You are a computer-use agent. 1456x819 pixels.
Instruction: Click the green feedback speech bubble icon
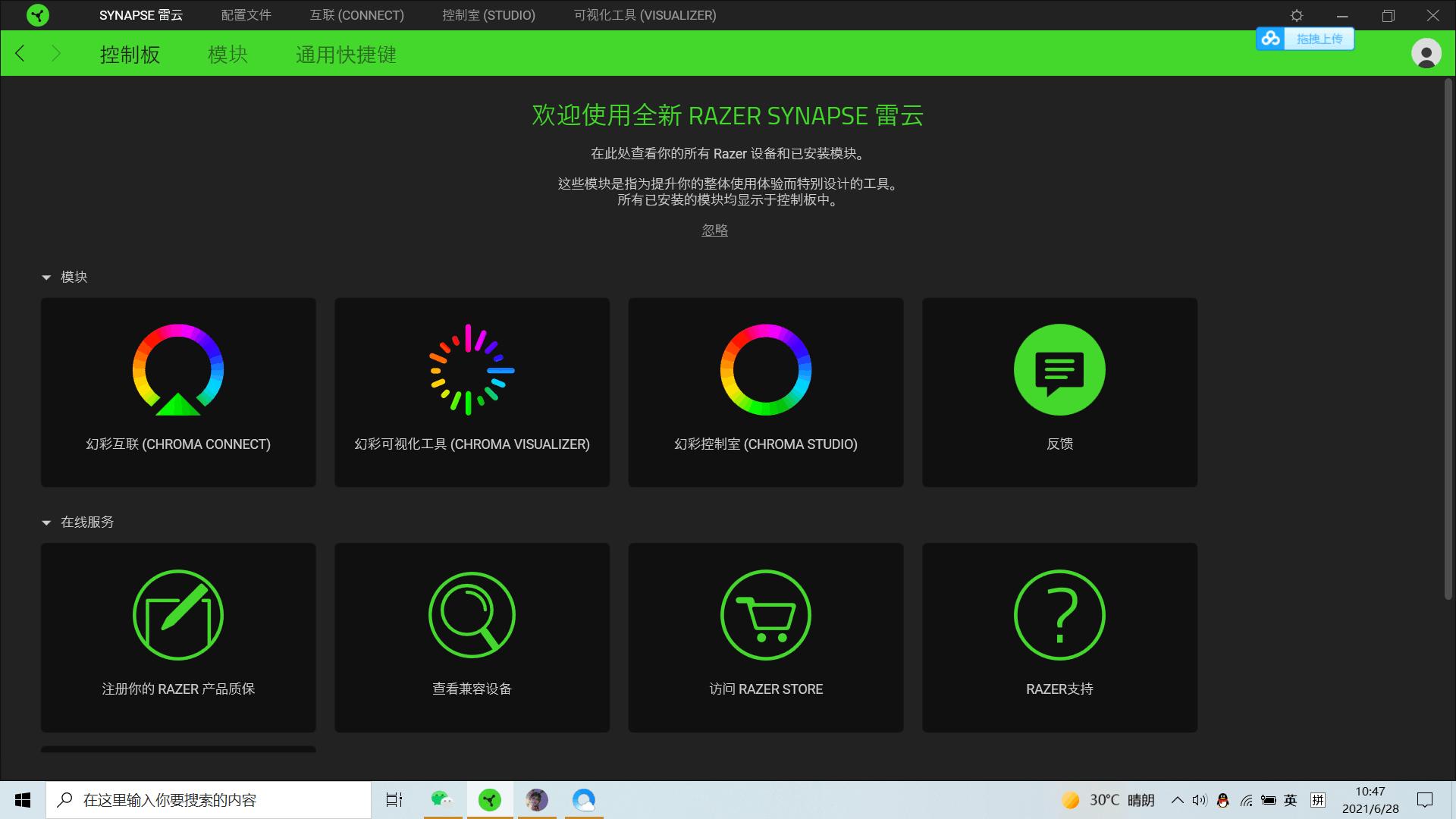(x=1059, y=370)
